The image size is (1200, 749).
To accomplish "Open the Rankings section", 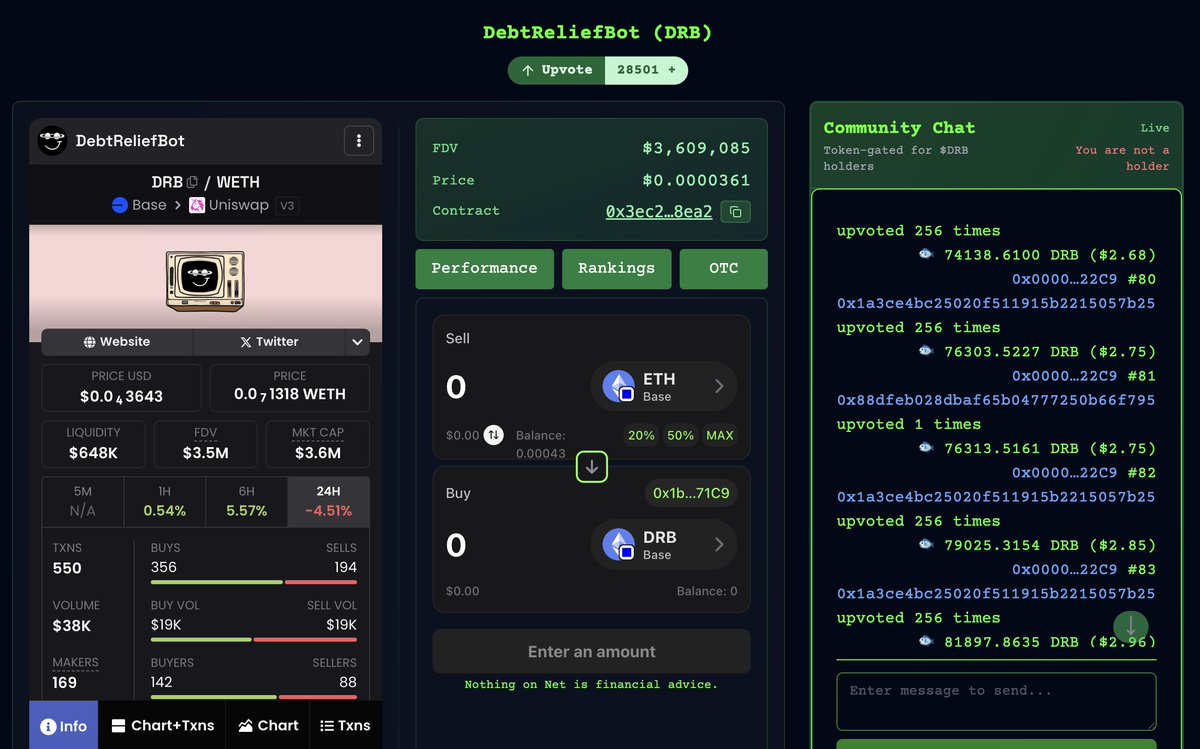I will click(616, 268).
